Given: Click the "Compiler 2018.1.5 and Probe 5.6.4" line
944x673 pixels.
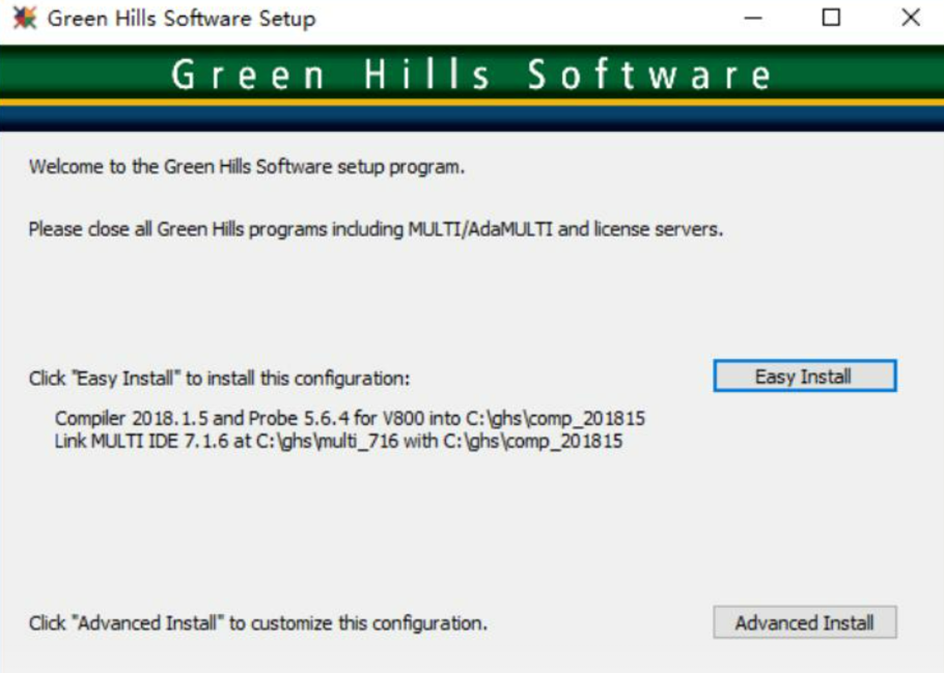Looking at the screenshot, I should [350, 418].
